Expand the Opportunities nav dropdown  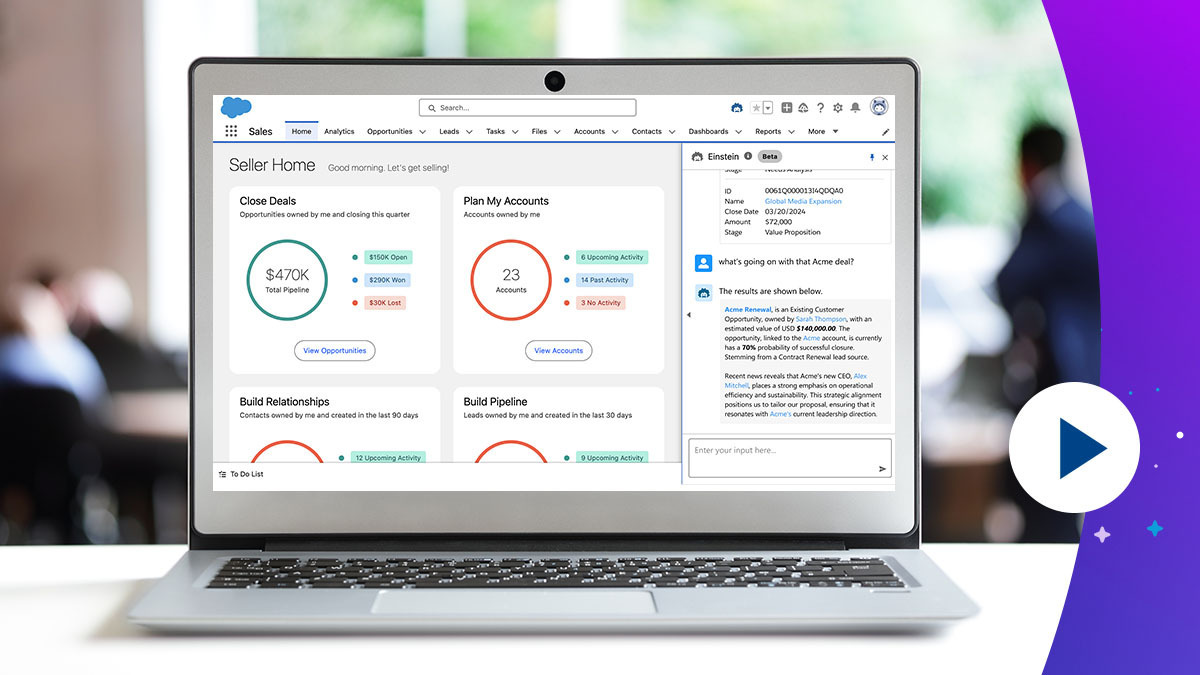pyautogui.click(x=422, y=131)
